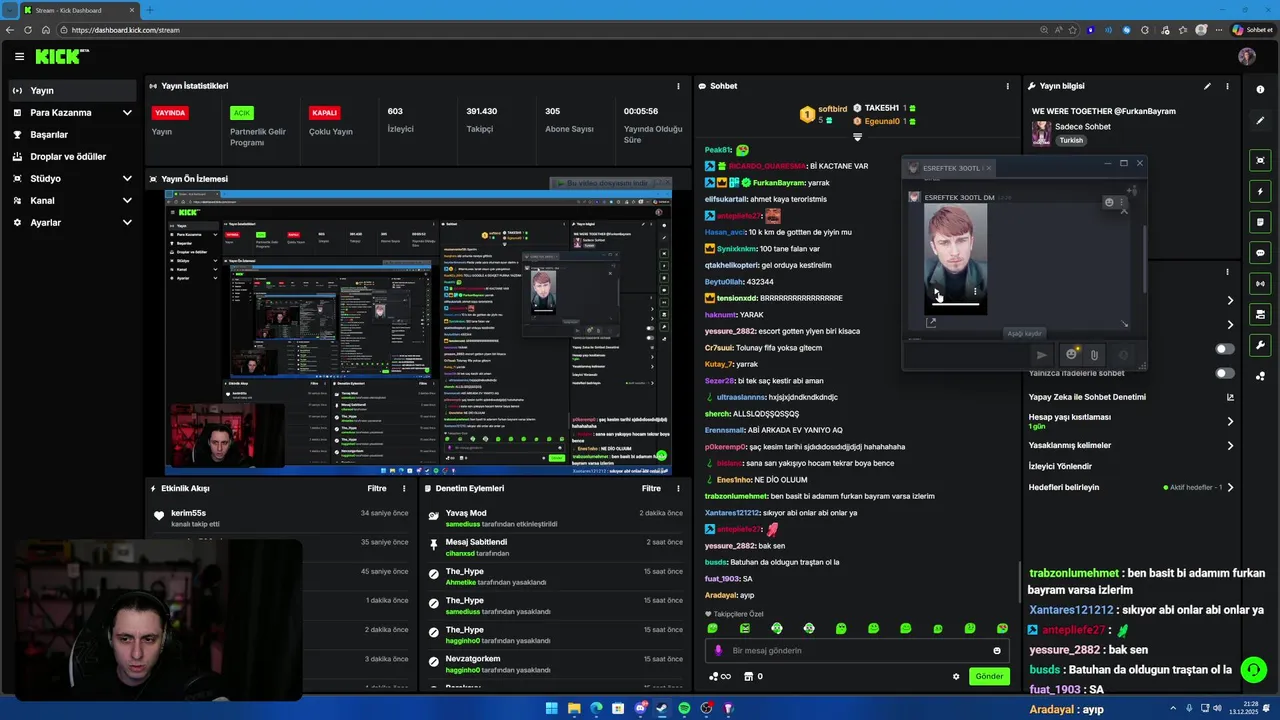This screenshot has height=720, width=1280.
Task: Open the Hedefleri belirleyin chevron
Action: (1230, 487)
